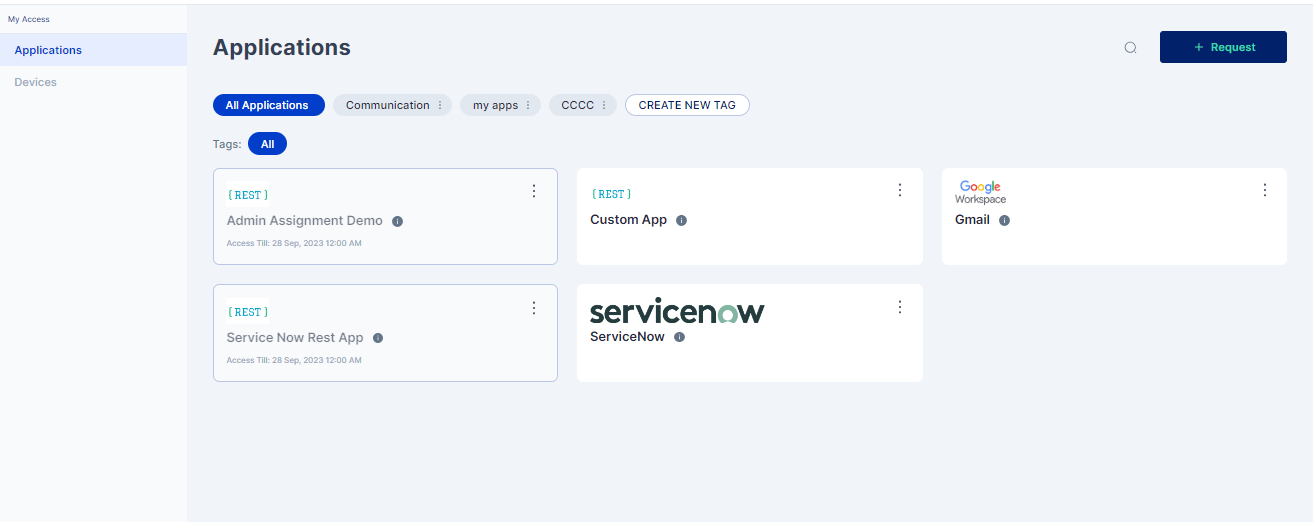This screenshot has height=522, width=1313.
Task: Open info icon for Service Now Rest App
Action: (x=378, y=338)
